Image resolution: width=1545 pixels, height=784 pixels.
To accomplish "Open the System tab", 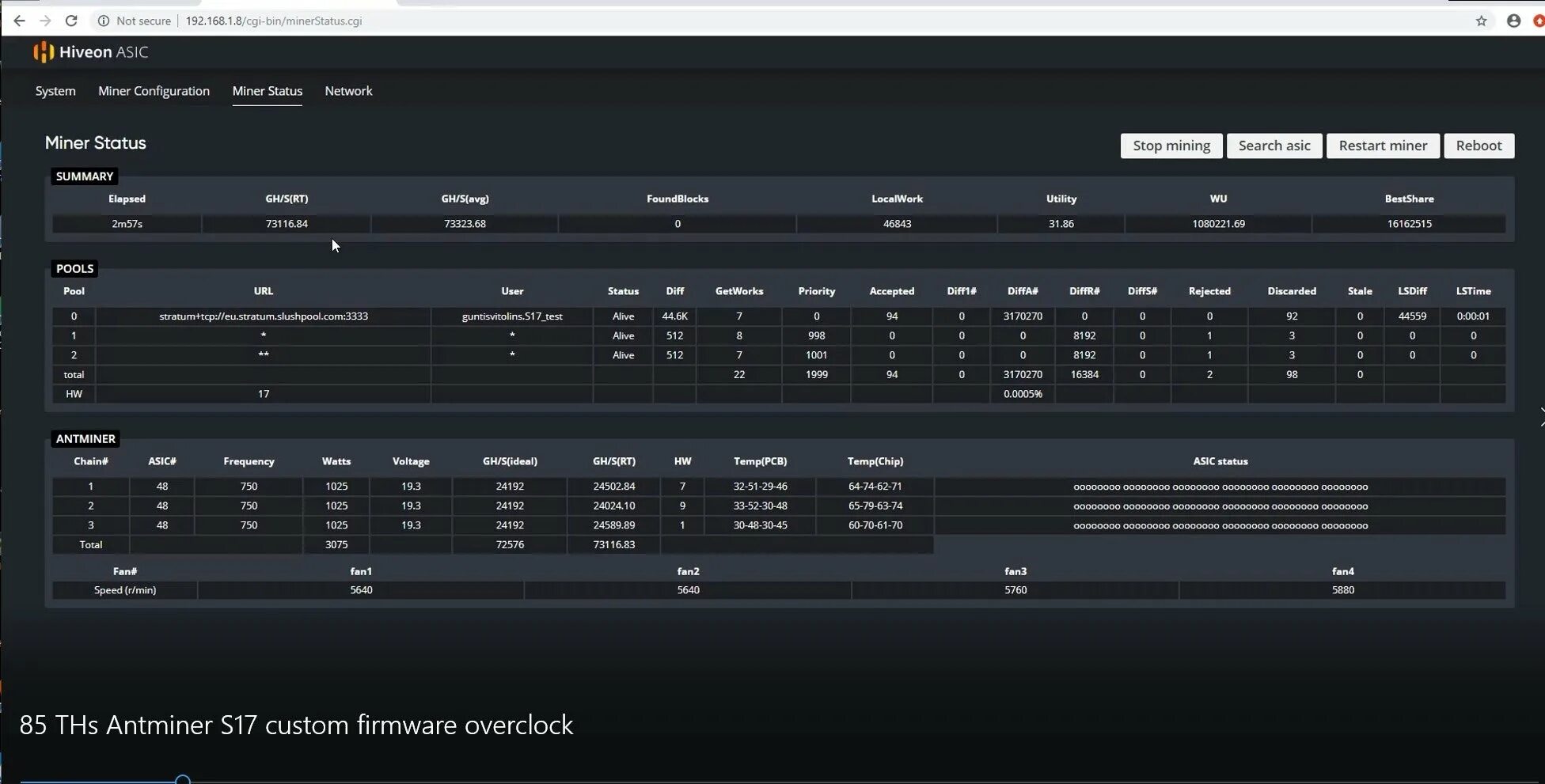I will coord(55,91).
